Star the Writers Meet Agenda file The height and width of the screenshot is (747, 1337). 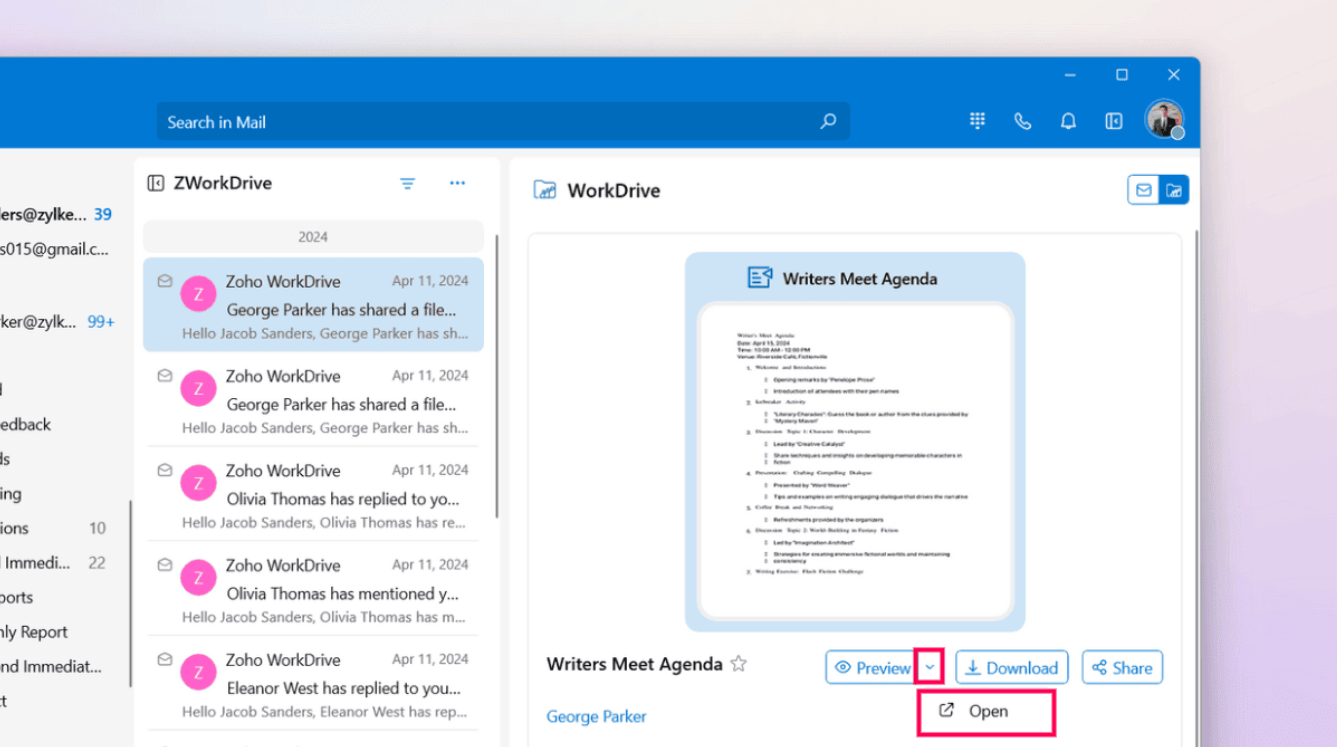[x=738, y=664]
